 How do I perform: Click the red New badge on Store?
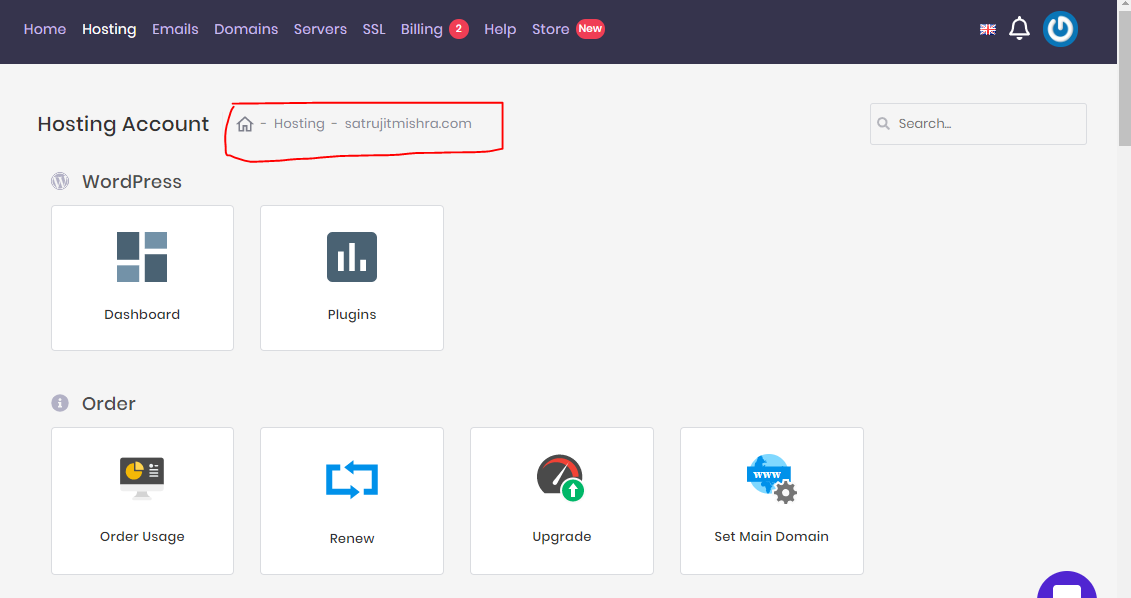[x=590, y=29]
